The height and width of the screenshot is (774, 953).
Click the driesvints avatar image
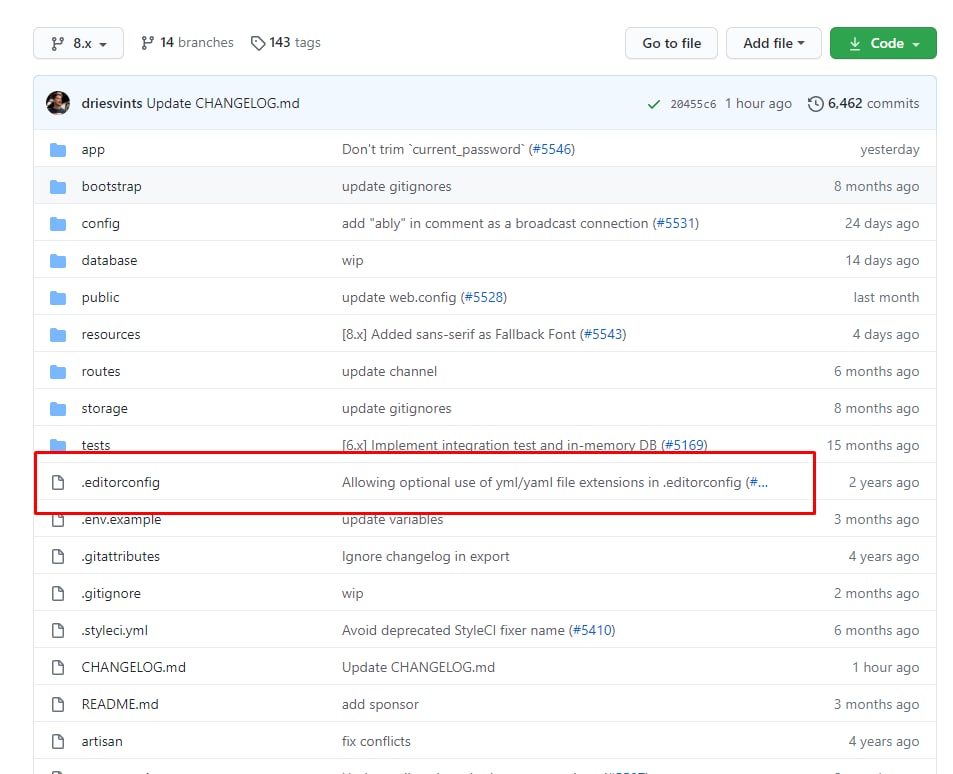[58, 103]
